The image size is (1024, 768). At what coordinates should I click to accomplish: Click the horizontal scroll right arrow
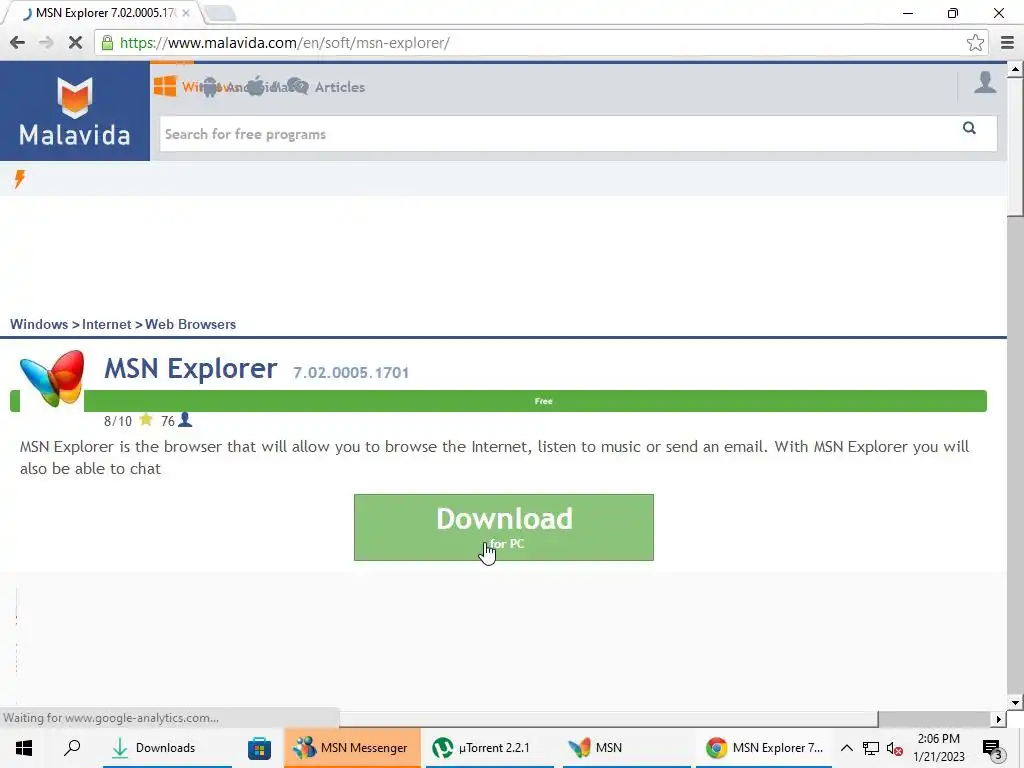(998, 719)
